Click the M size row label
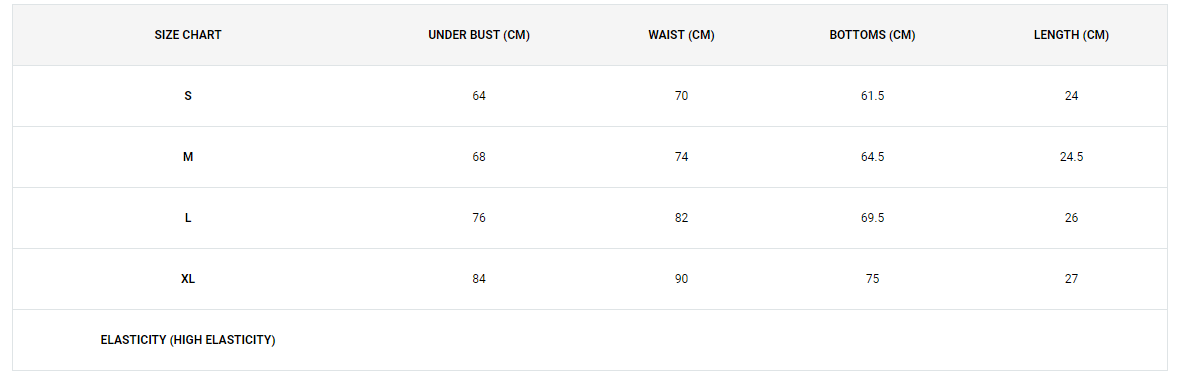Image resolution: width=1180 pixels, height=375 pixels. (x=188, y=157)
